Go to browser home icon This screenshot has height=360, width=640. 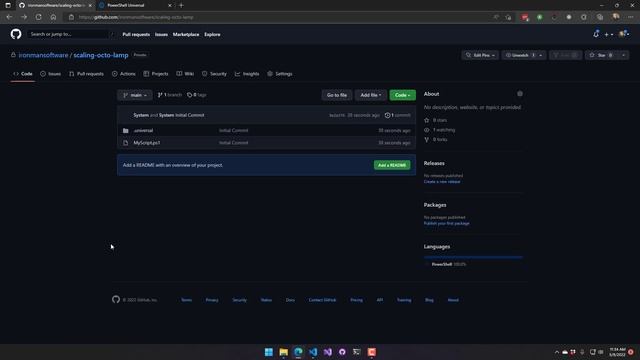click(x=53, y=17)
